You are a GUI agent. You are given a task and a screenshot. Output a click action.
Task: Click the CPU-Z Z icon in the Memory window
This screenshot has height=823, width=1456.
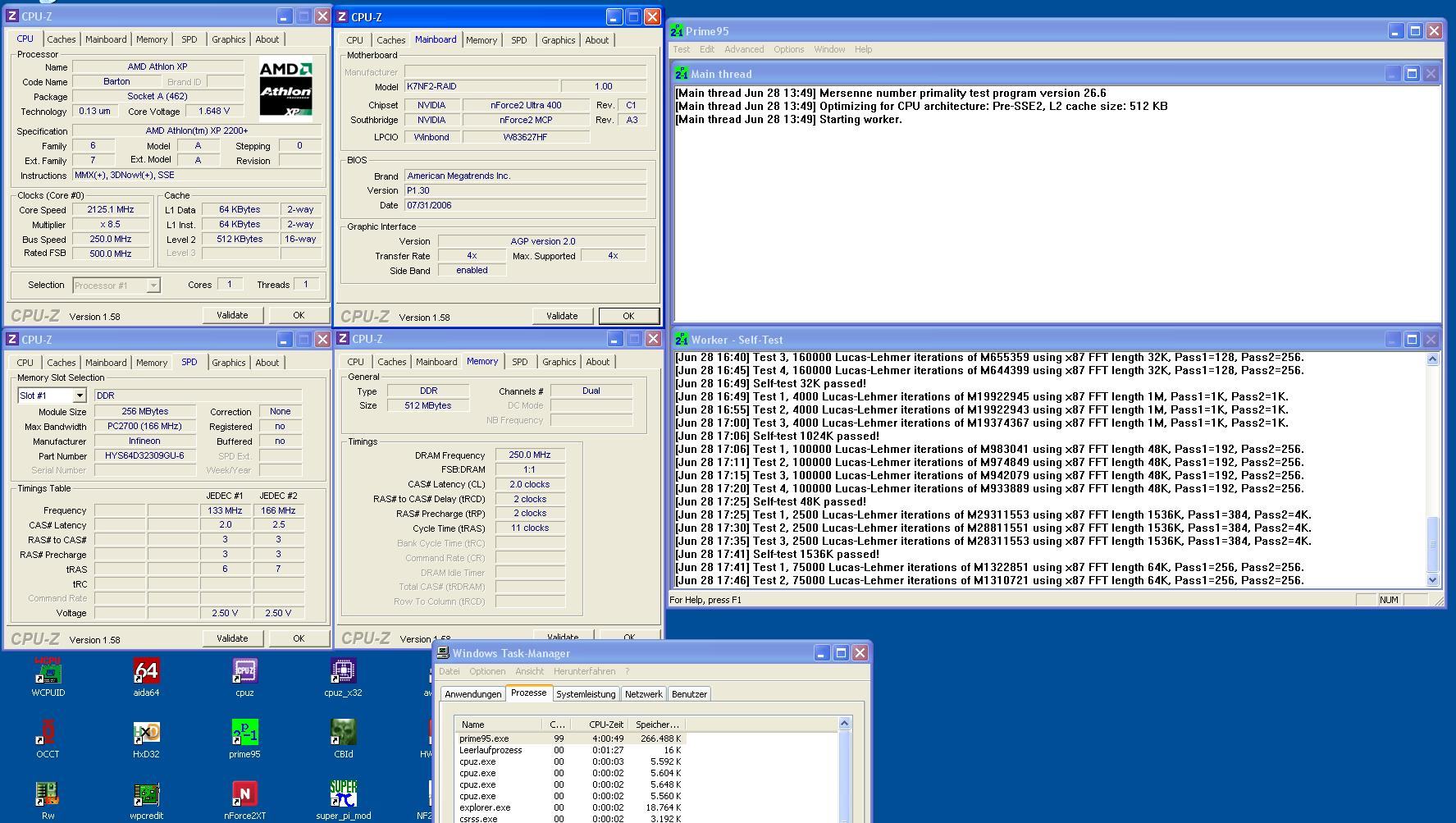click(343, 339)
